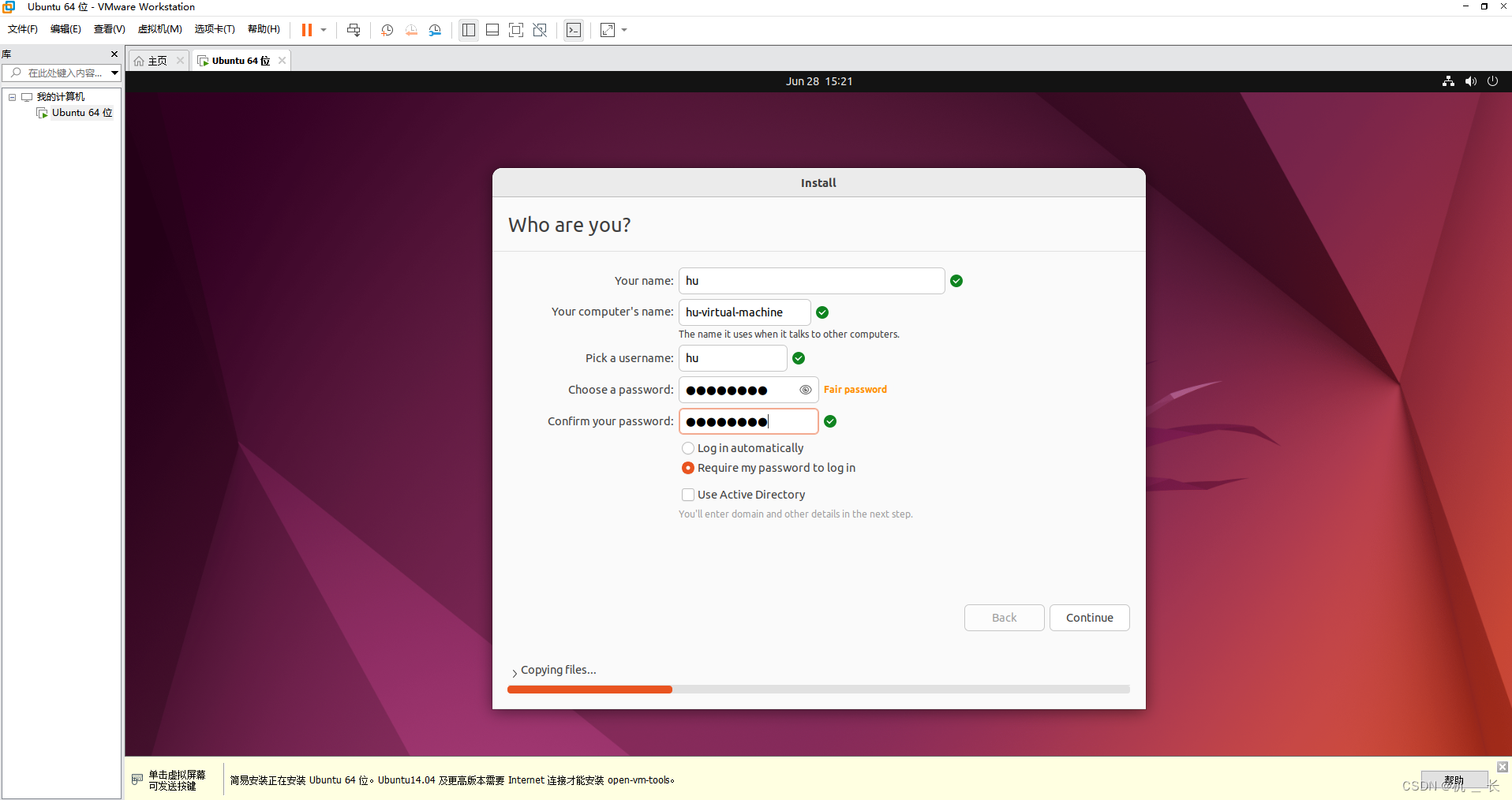Close the Ubuntu 64 位 tab
The width and height of the screenshot is (1512, 800).
click(282, 61)
